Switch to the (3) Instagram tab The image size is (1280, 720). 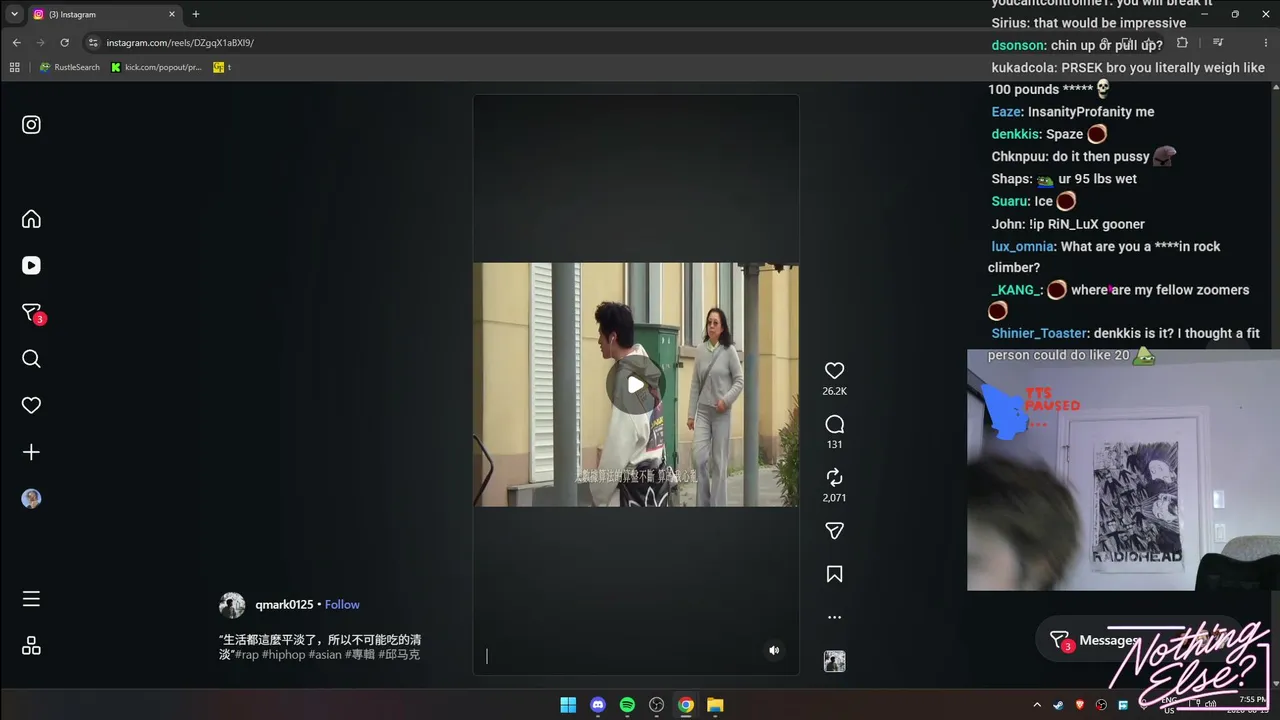[103, 14]
